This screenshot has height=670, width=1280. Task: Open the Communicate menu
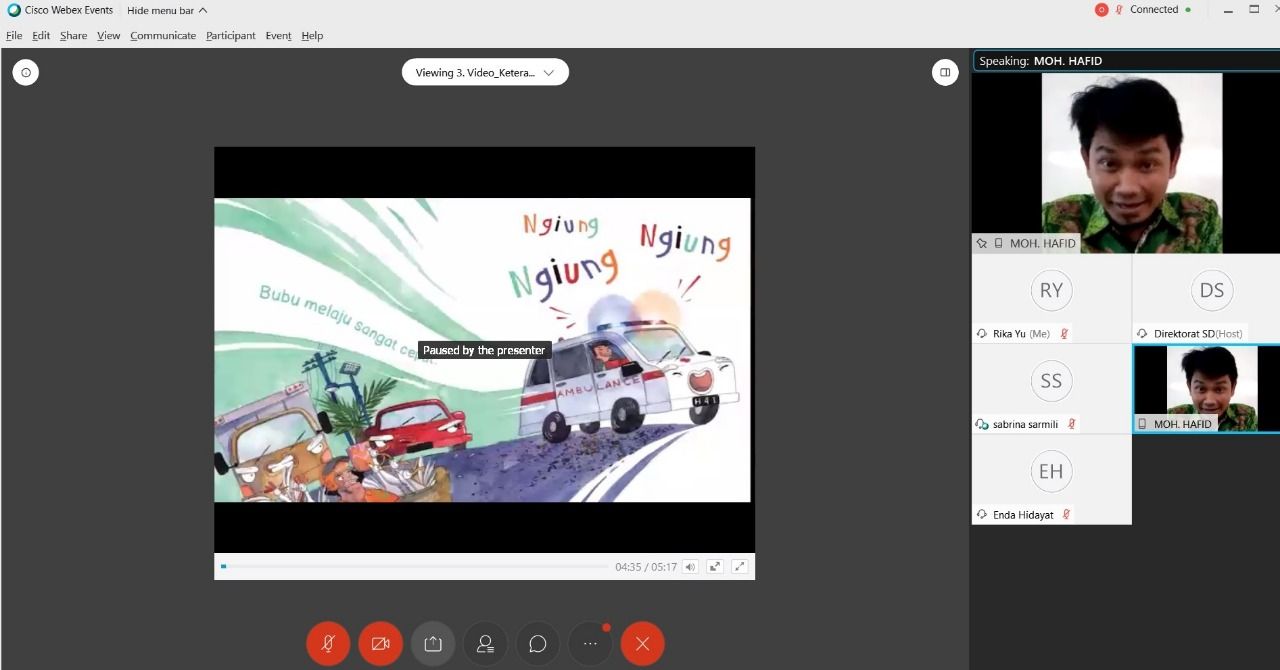[x=163, y=36]
